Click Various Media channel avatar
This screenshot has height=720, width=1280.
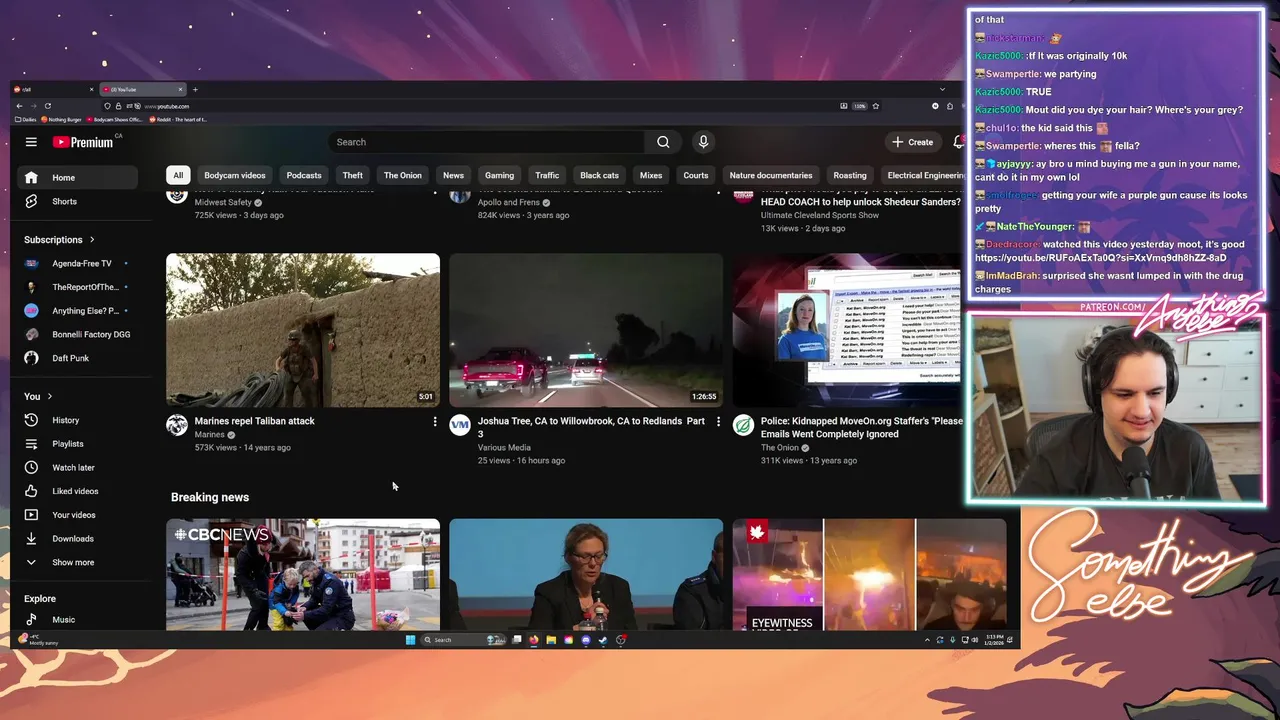[460, 426]
